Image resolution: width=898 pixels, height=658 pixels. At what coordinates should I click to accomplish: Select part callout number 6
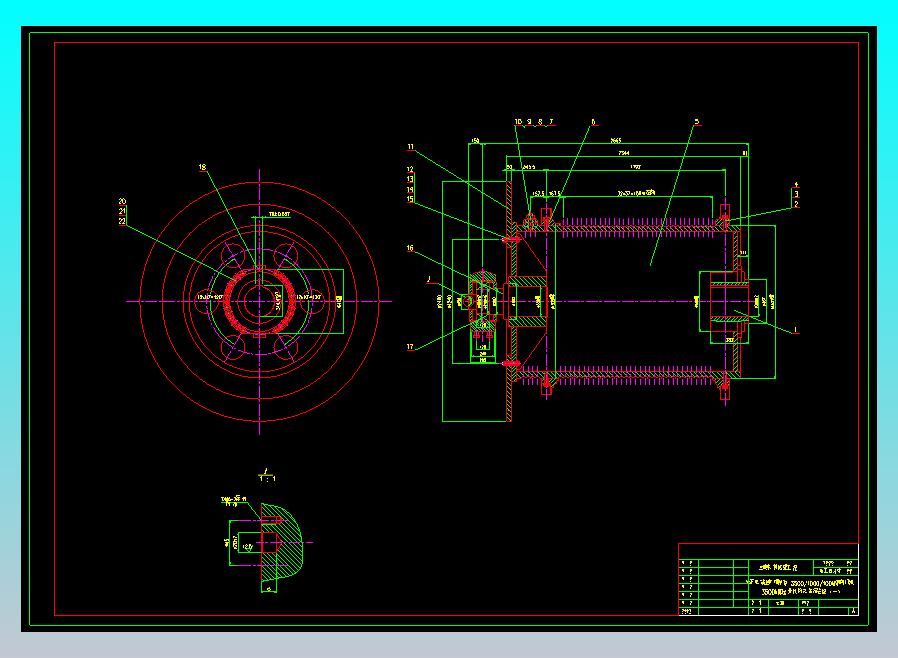pos(593,122)
